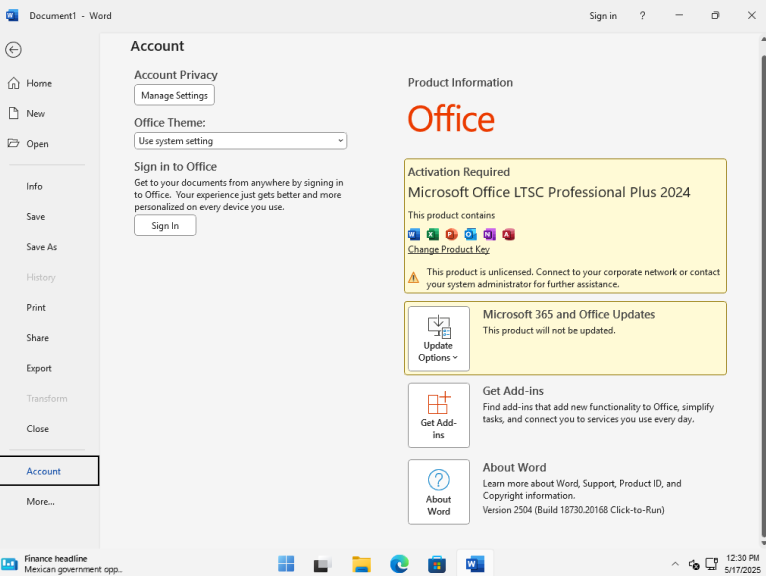Screen dimensions: 766x576
Task: Click the Product Information heading
Action: [460, 83]
